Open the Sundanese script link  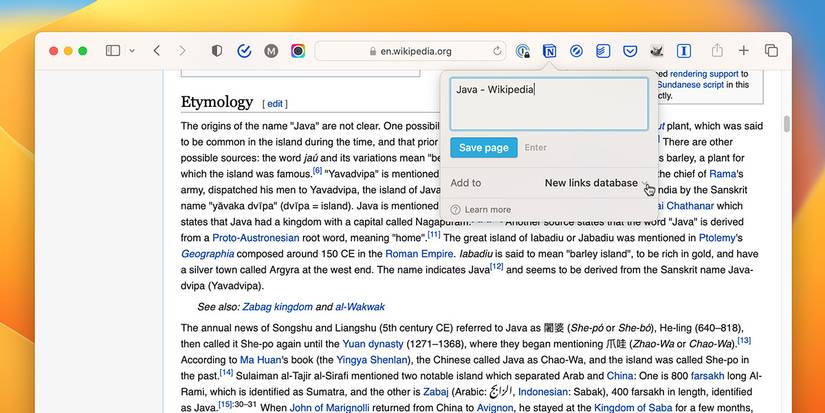[x=690, y=85]
